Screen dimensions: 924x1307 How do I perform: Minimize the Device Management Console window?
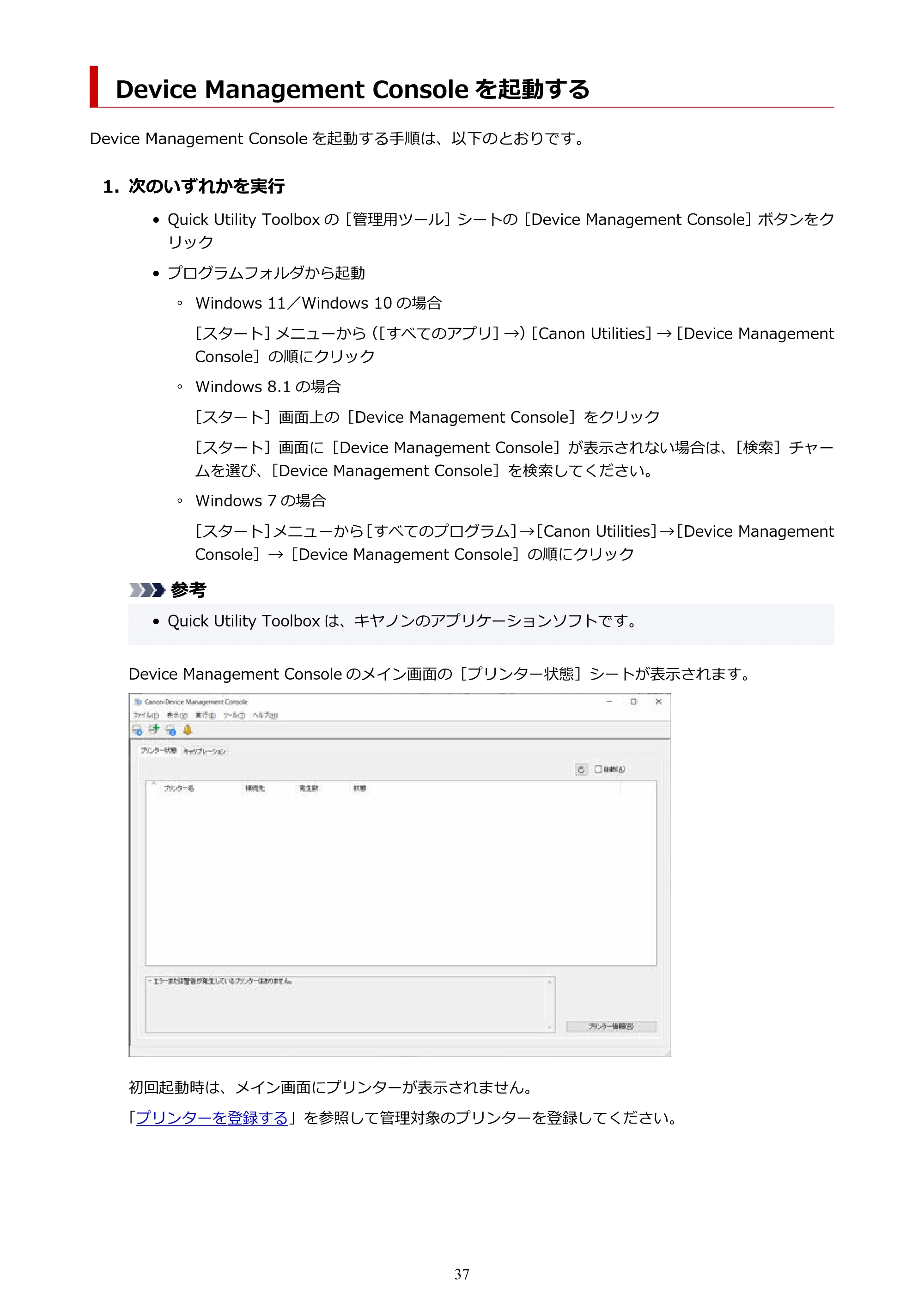tap(608, 701)
